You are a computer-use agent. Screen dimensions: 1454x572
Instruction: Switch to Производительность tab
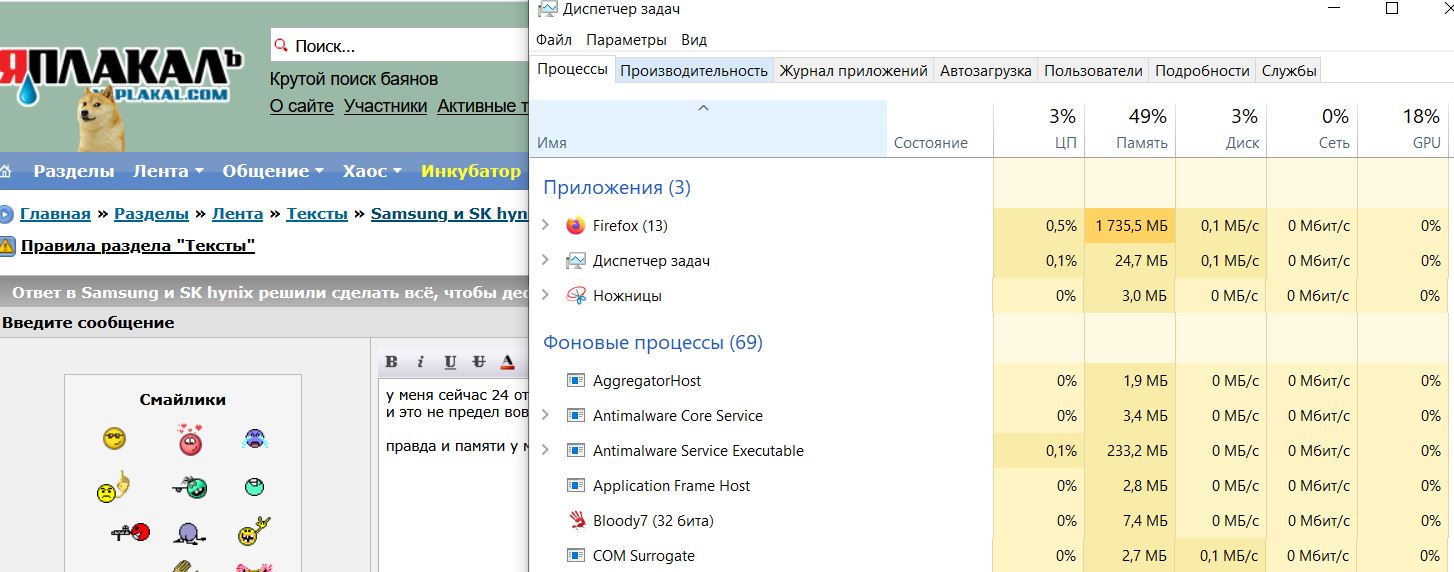point(694,70)
